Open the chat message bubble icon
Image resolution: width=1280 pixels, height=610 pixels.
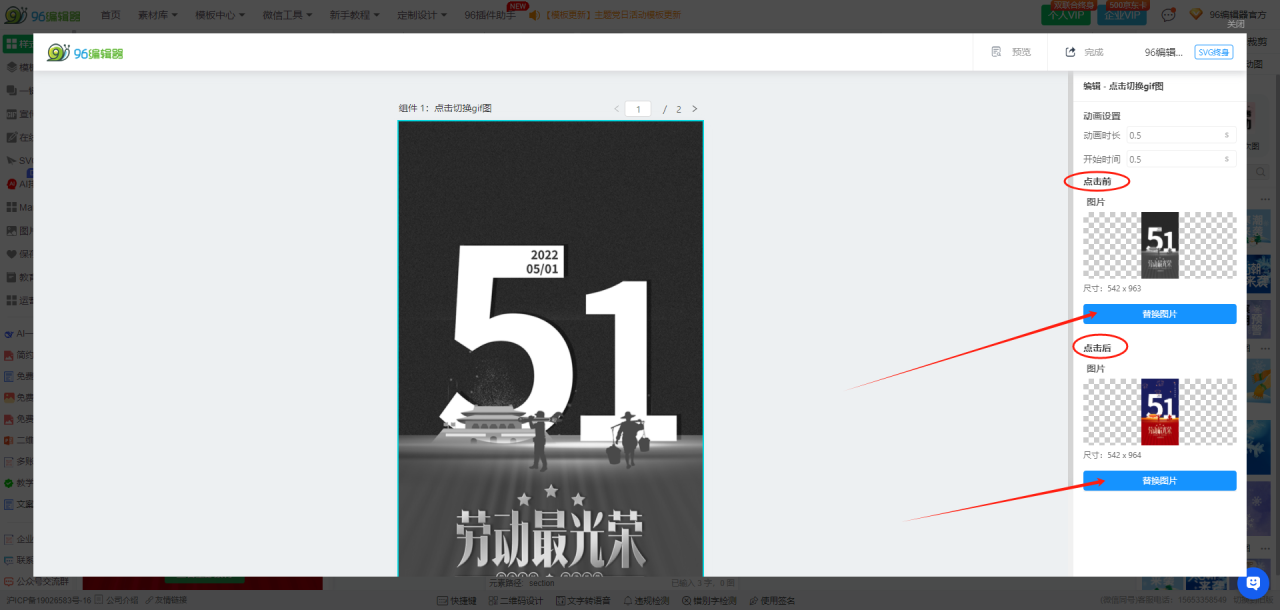coord(1168,15)
